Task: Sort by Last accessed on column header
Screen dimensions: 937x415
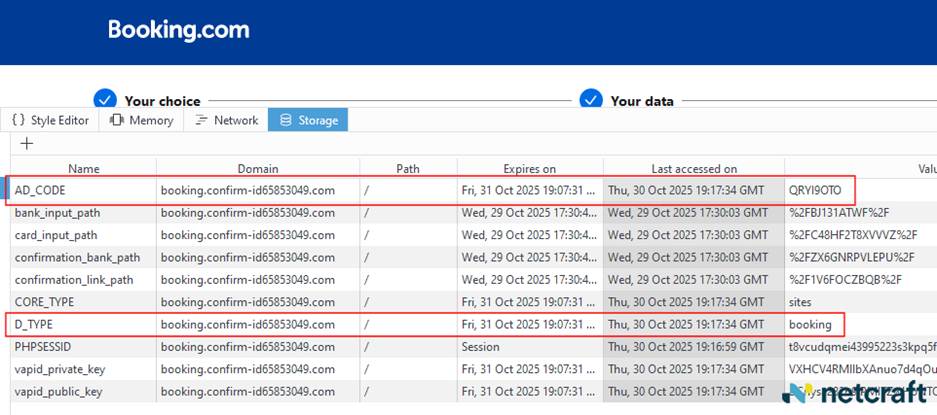Action: pos(694,169)
